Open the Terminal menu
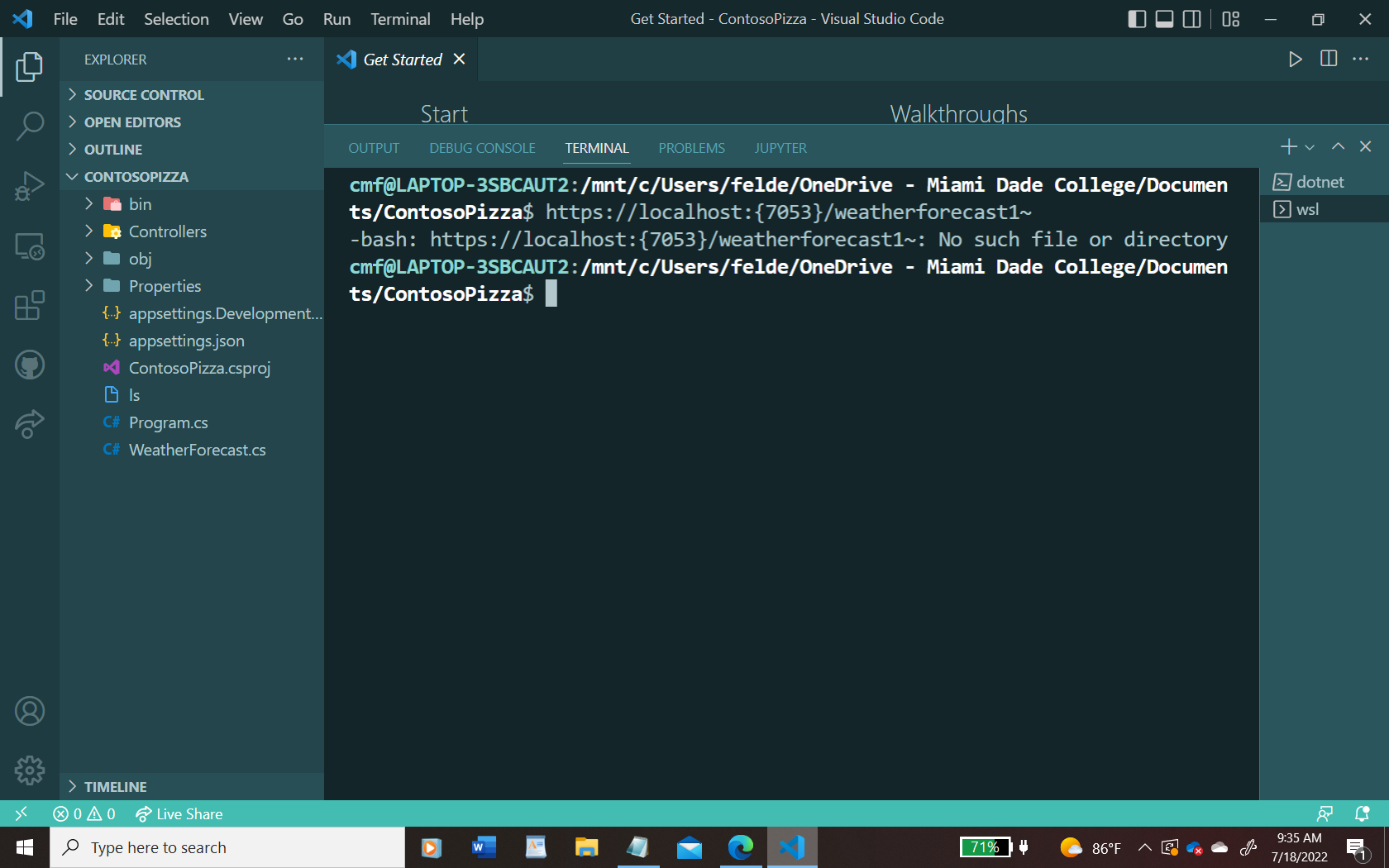Screen dimensions: 1389x868 click(x=400, y=19)
